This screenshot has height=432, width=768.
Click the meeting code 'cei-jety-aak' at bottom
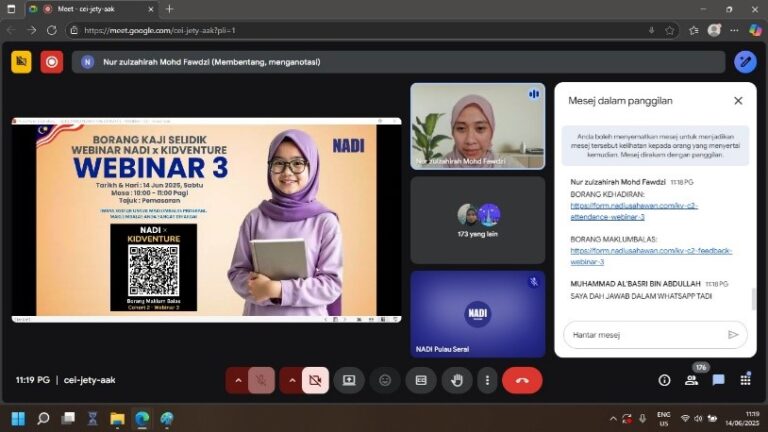pyautogui.click(x=90, y=380)
